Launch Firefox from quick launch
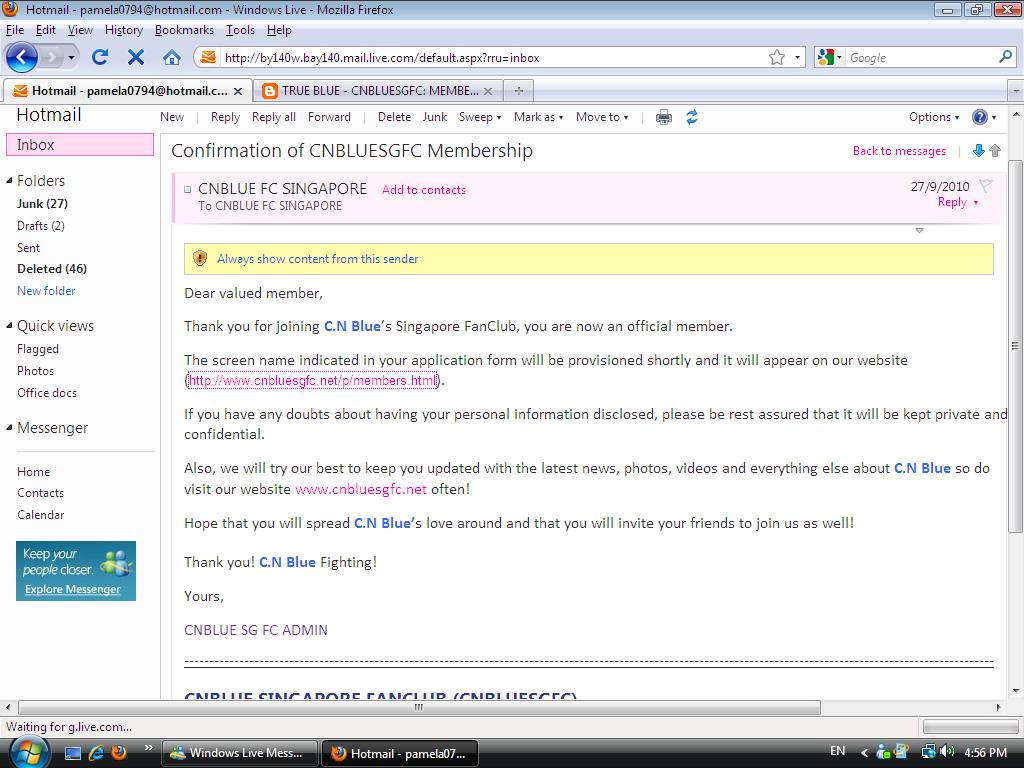Image resolution: width=1024 pixels, height=768 pixels. click(x=119, y=753)
